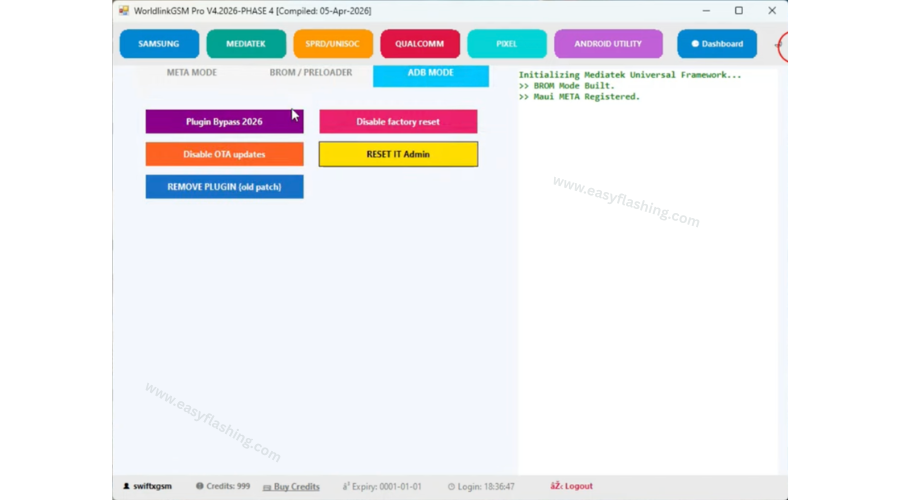Open the ANDROID UTILITY module

[x=608, y=44]
